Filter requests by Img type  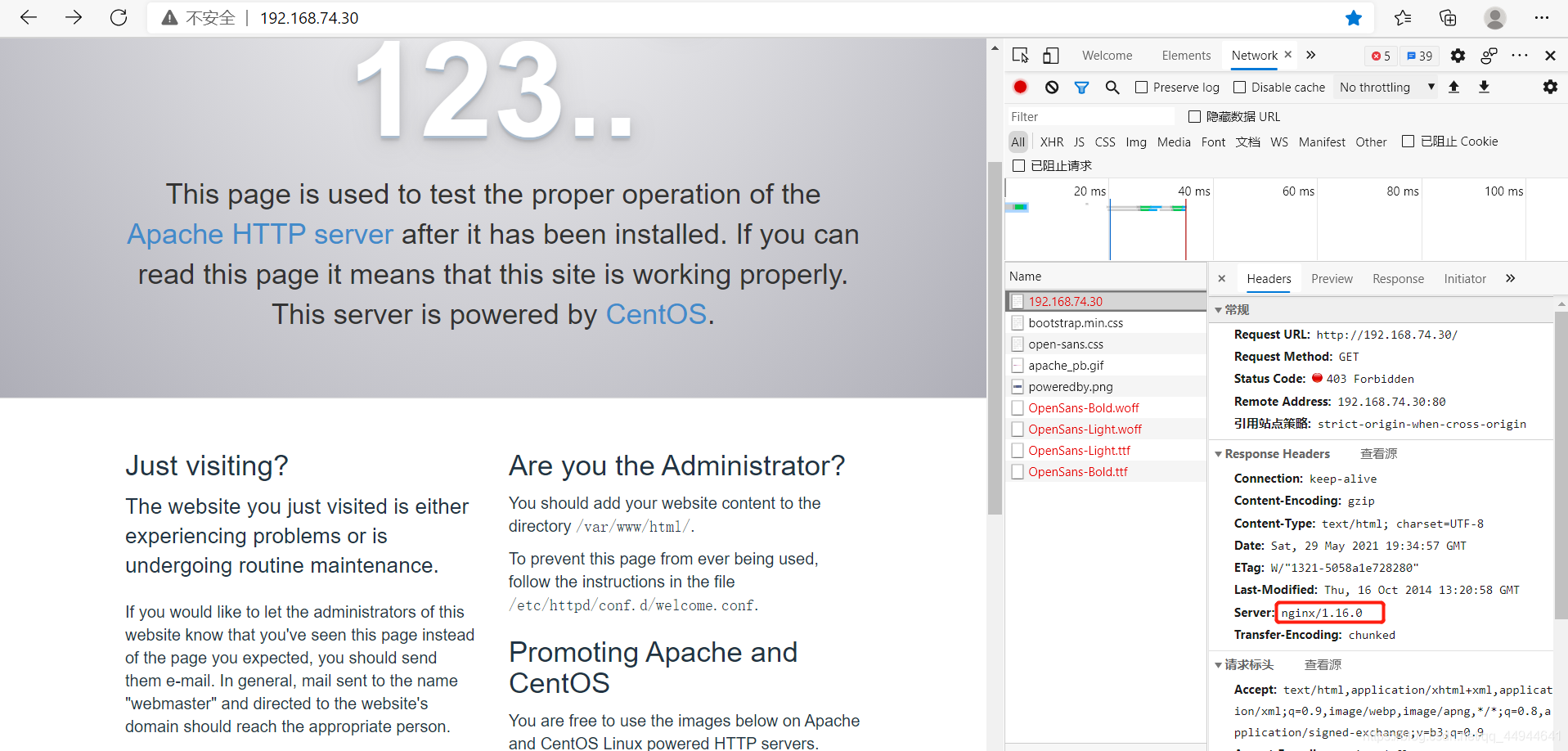click(x=1136, y=142)
